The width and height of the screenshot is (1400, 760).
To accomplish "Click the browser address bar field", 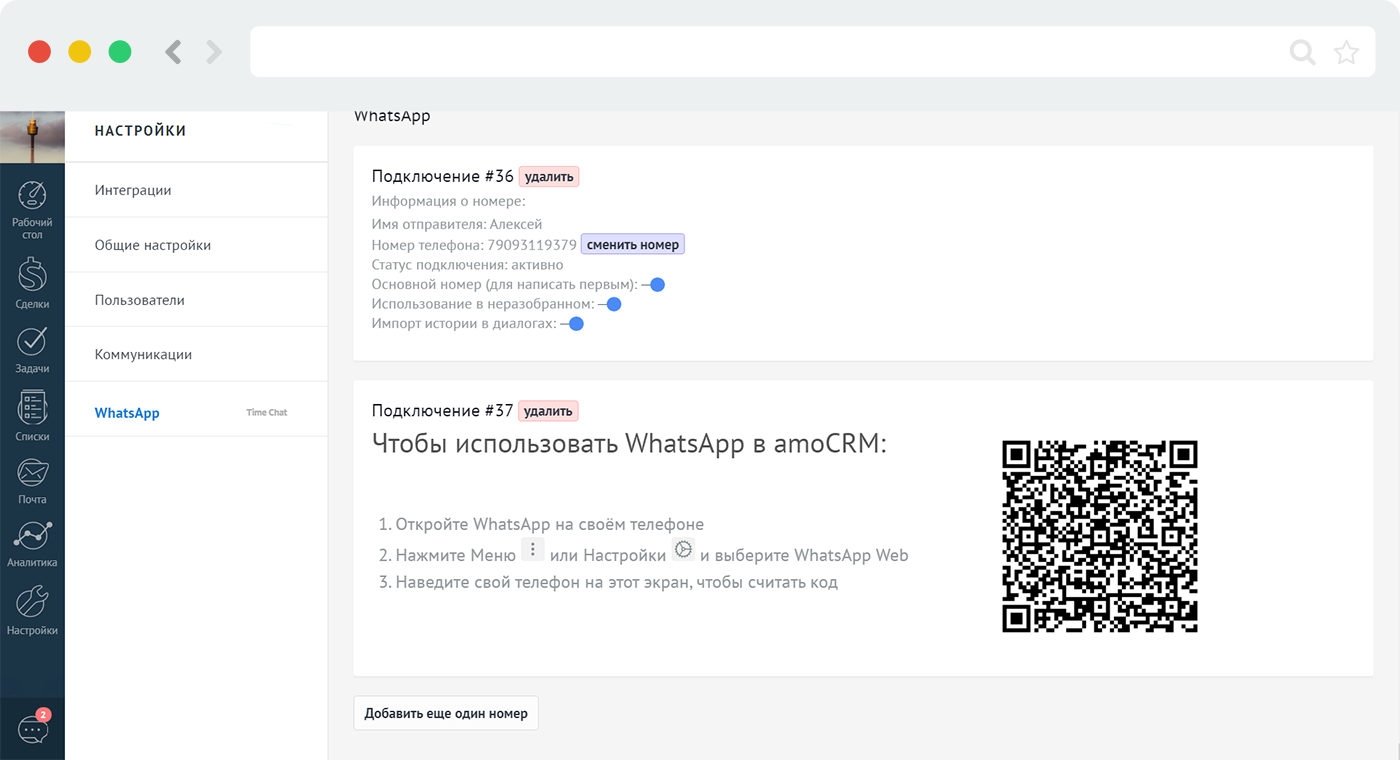I will click(x=815, y=52).
